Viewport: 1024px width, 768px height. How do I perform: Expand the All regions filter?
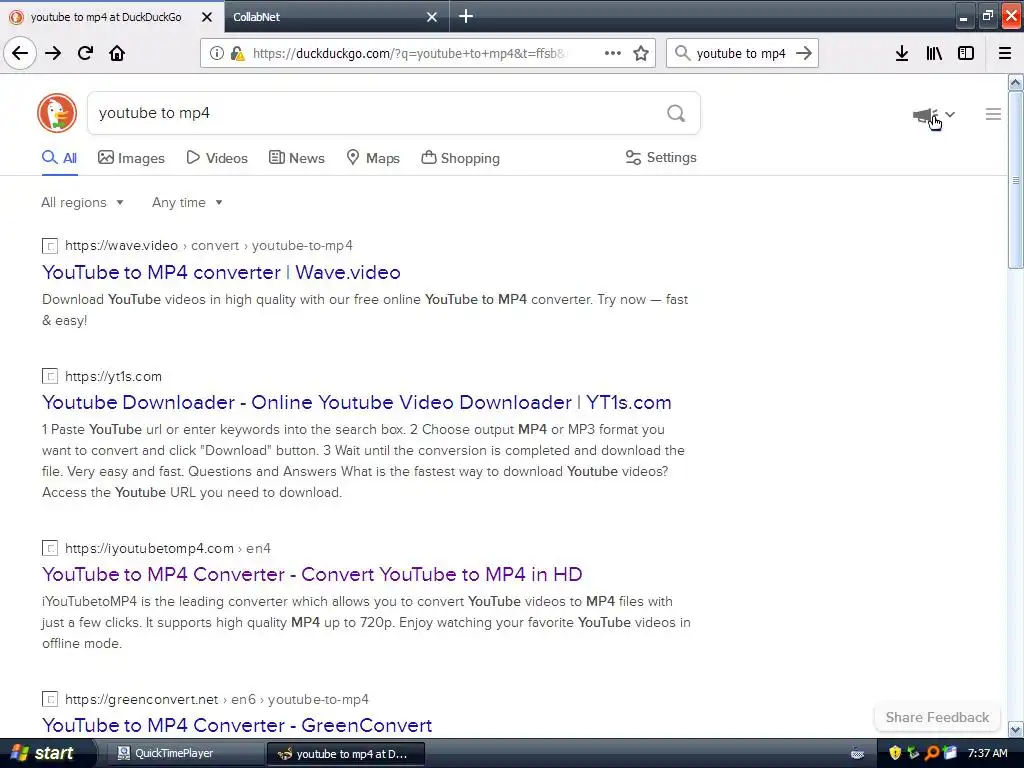(x=82, y=202)
